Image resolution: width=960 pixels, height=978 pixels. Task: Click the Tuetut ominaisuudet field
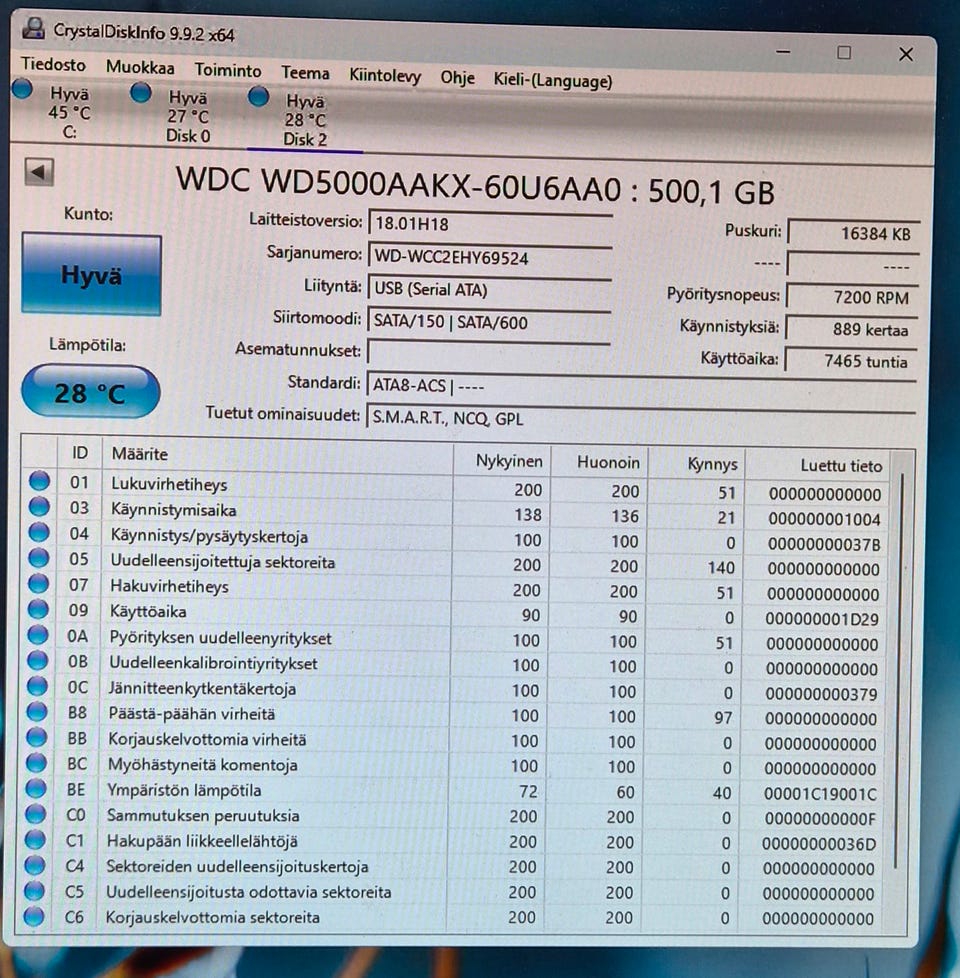640,417
